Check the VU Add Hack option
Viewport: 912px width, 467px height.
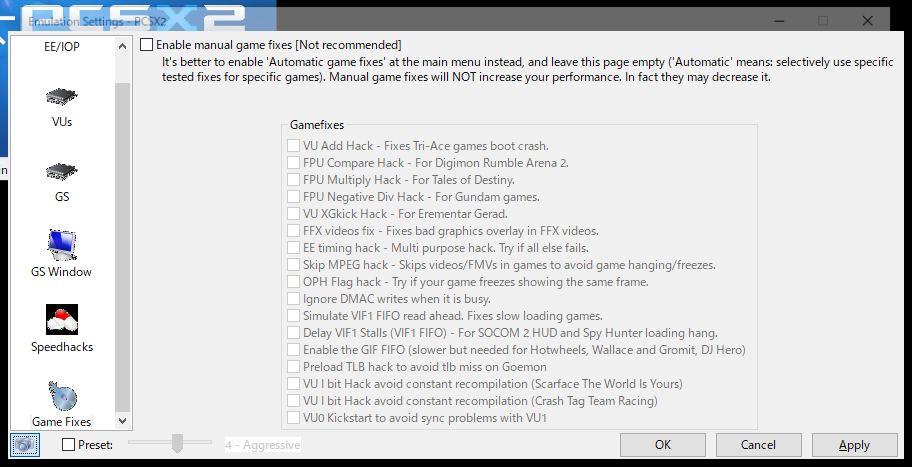(x=294, y=146)
